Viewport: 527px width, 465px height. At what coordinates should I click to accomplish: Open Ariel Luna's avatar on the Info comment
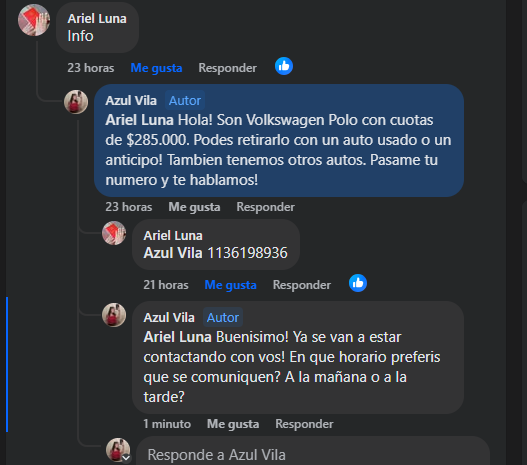pyautogui.click(x=34, y=20)
